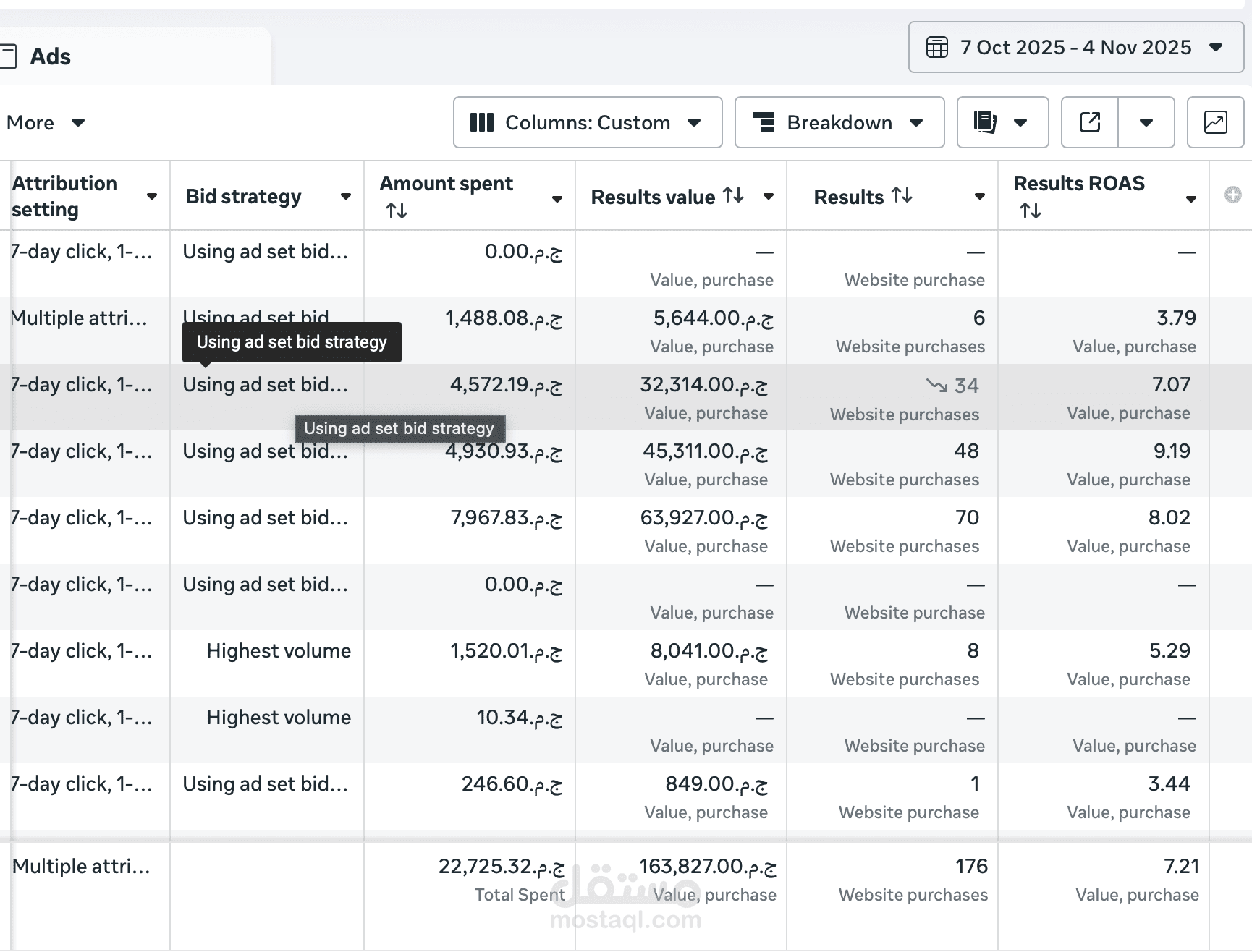
Task: Open Columns: Custom dropdown
Action: 587,122
